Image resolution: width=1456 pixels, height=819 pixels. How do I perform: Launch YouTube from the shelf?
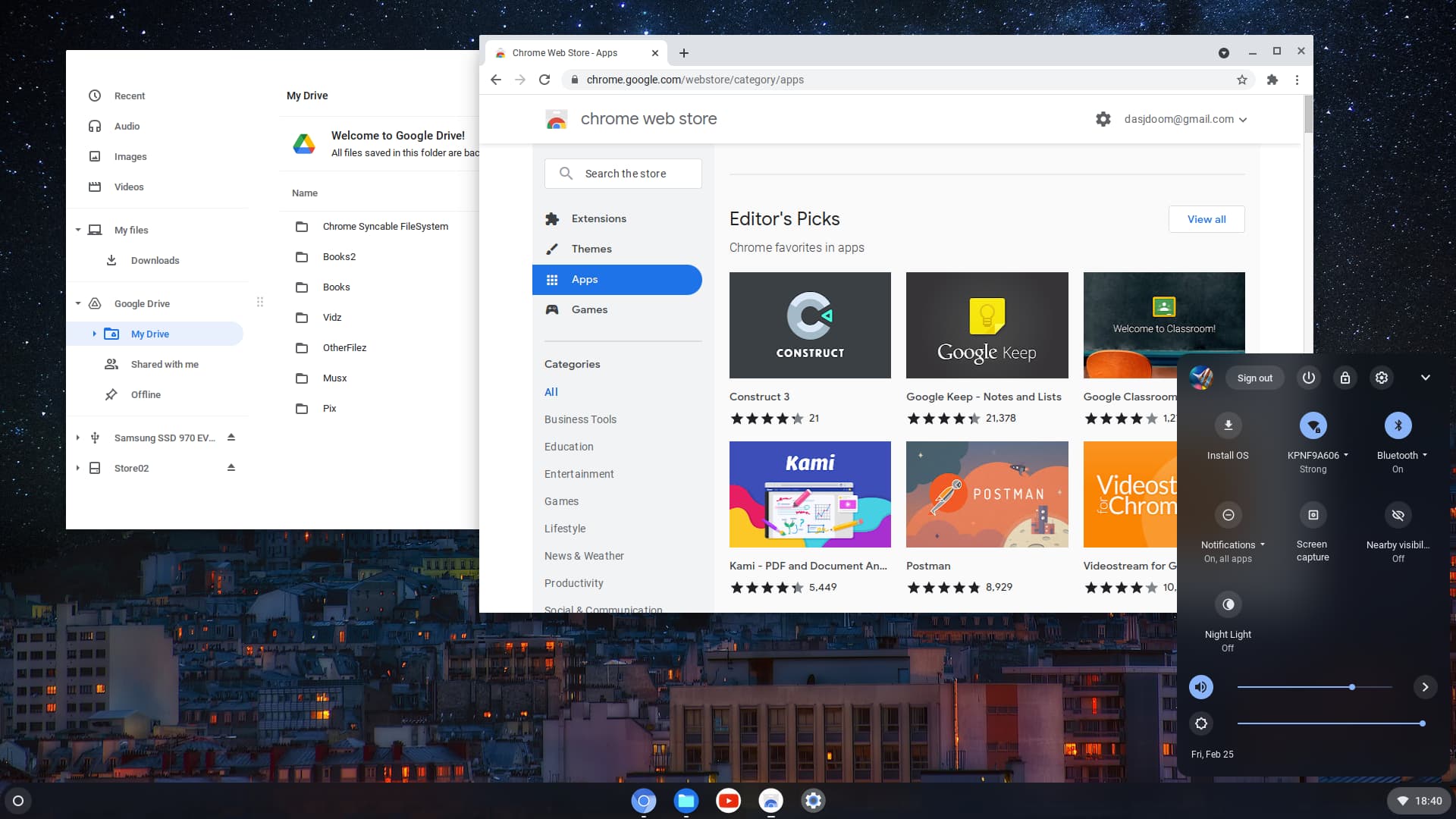(x=729, y=801)
